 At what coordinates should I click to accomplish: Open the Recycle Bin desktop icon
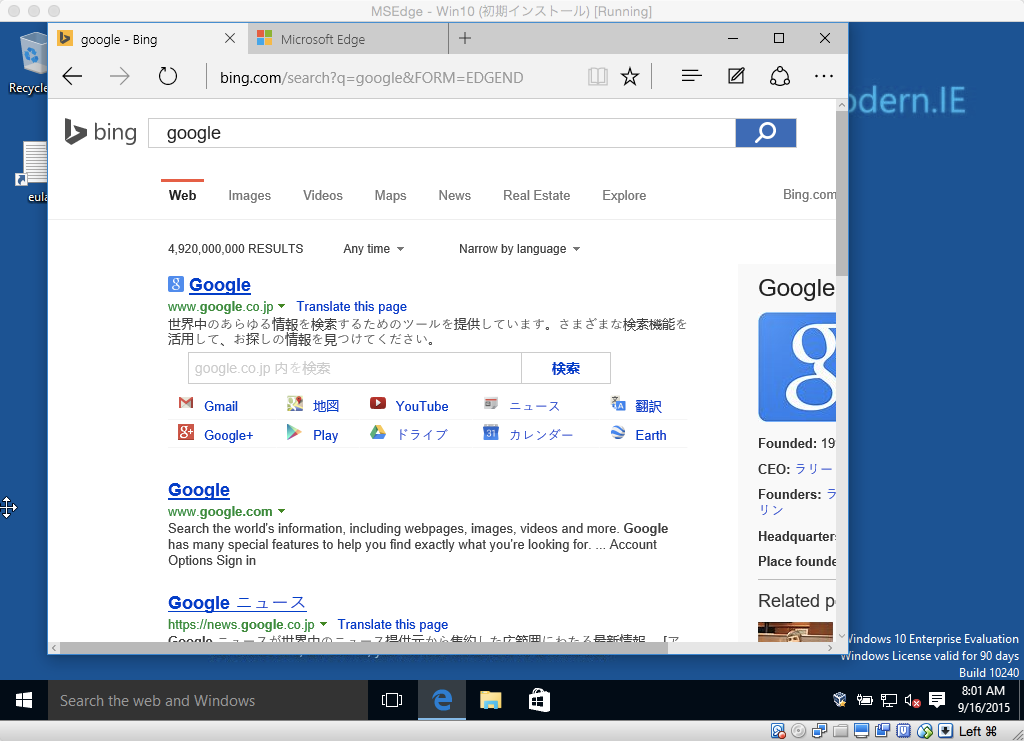(29, 63)
